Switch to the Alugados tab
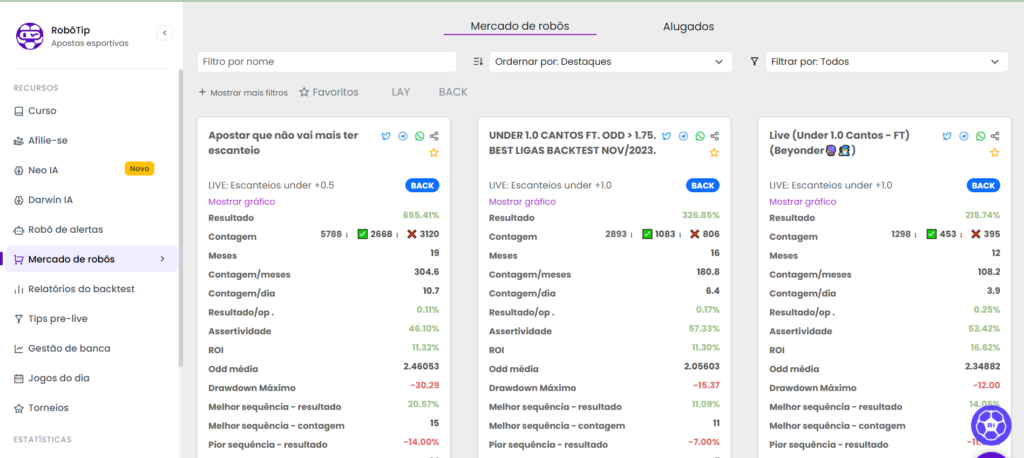Image resolution: width=1024 pixels, height=458 pixels. point(688,27)
